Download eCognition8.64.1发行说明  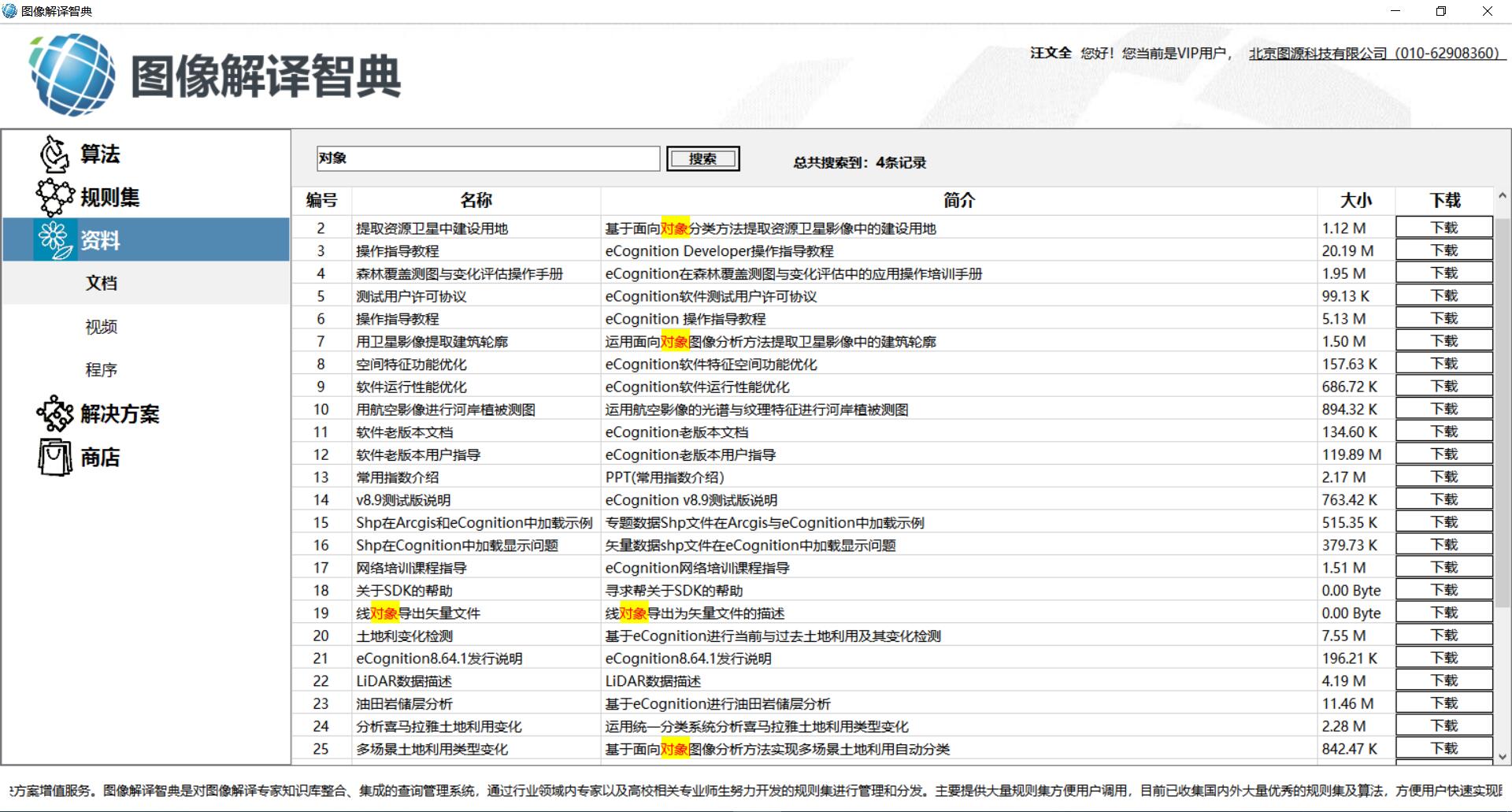(x=1444, y=658)
